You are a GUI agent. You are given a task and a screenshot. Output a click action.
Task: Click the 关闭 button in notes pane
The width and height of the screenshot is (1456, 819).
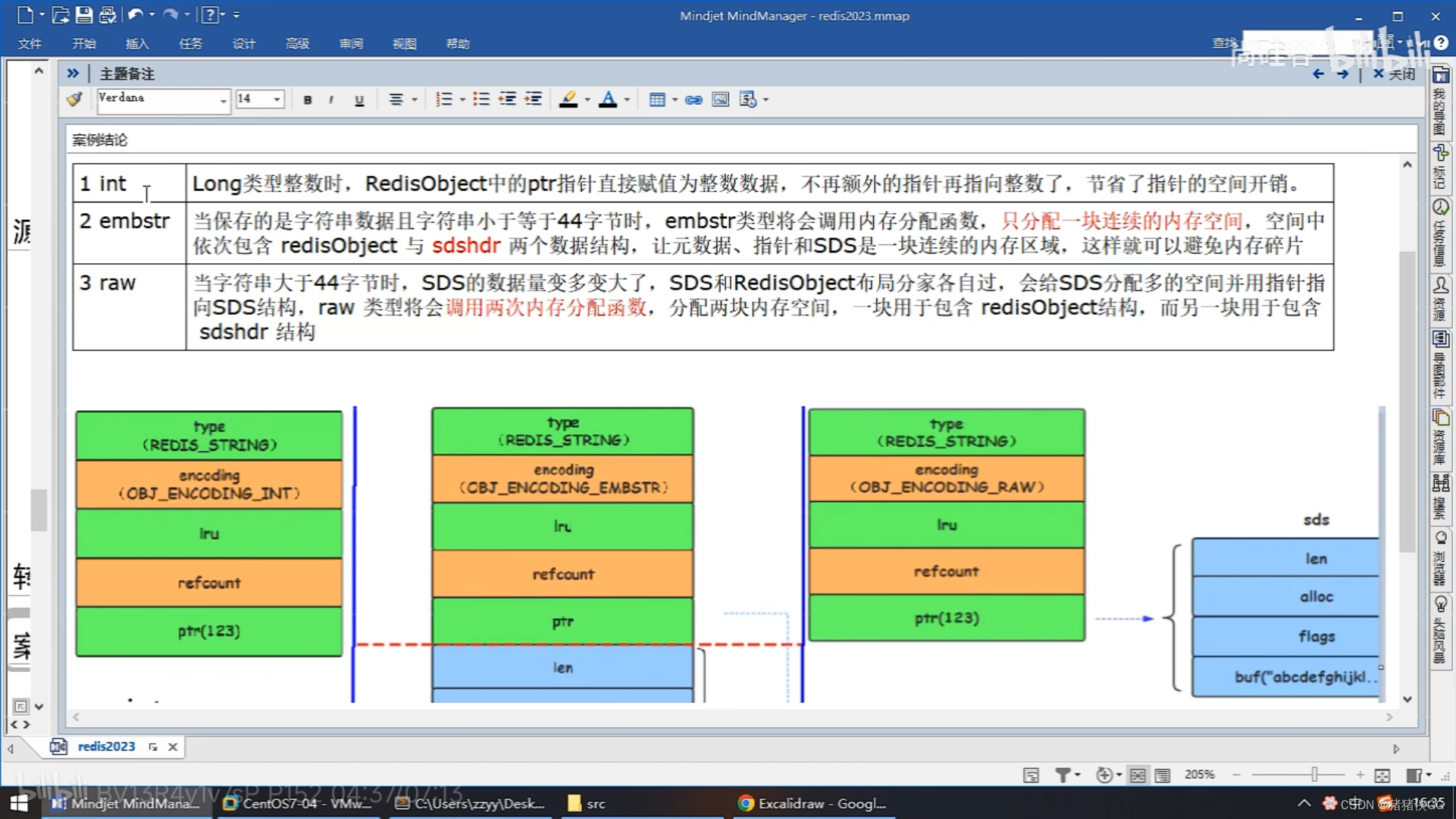(1395, 74)
